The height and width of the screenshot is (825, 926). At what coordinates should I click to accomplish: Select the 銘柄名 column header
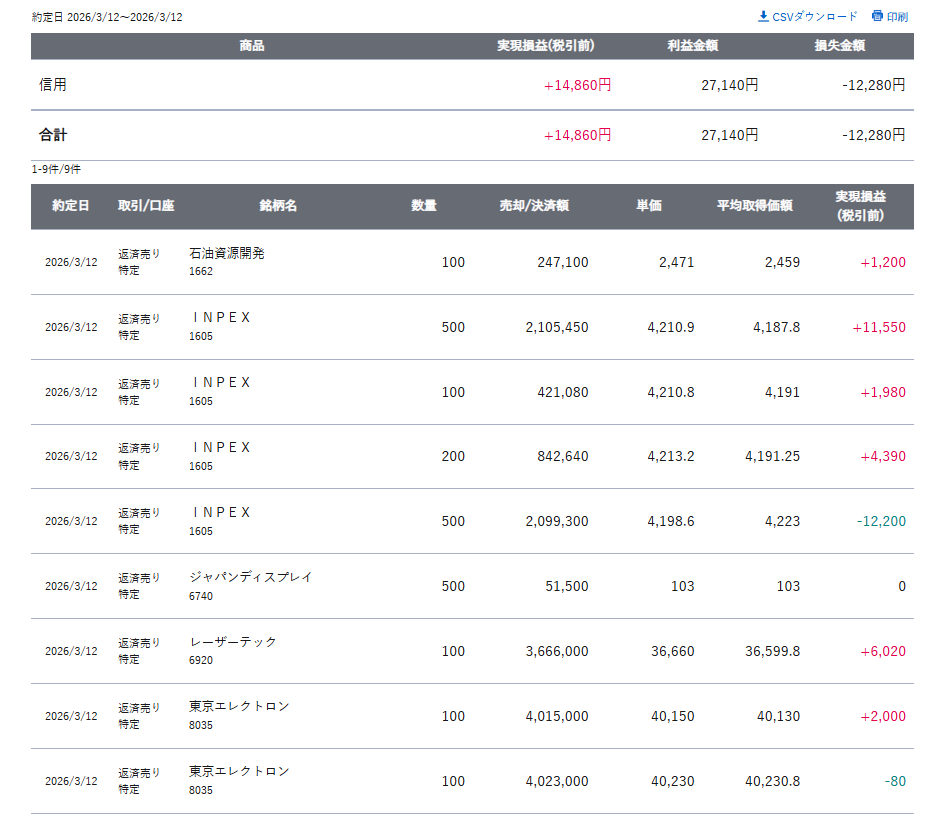(278, 206)
